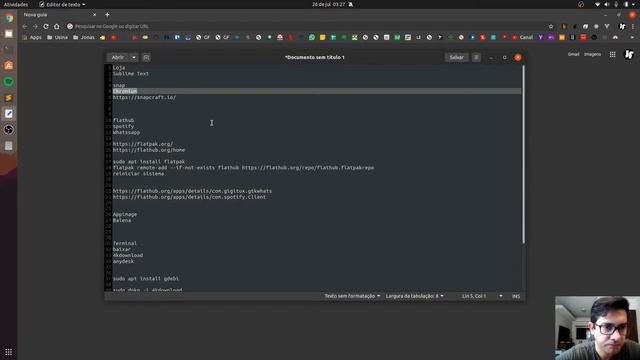The width and height of the screenshot is (640, 360).
Task: Open the 'Editor de texto' app menu
Action: 62,4
